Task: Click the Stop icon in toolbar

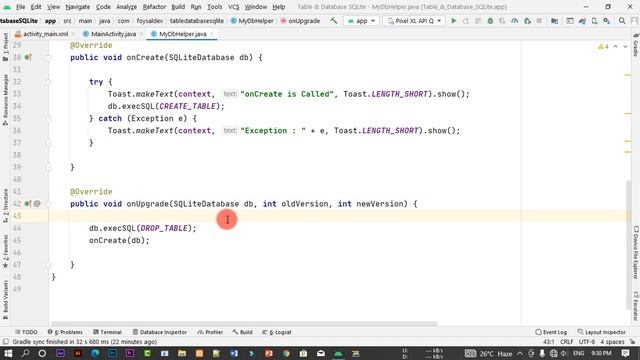Action: (x=539, y=21)
